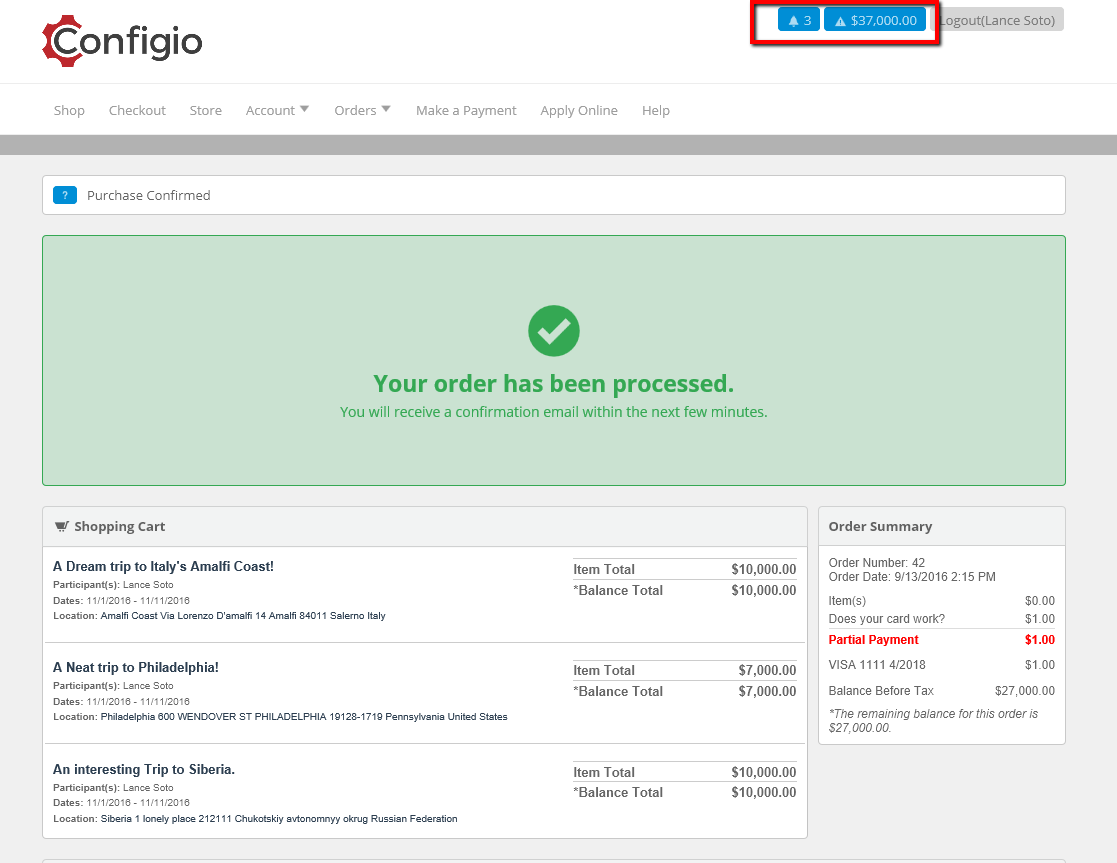Click the blue question mark help icon

(x=65, y=195)
